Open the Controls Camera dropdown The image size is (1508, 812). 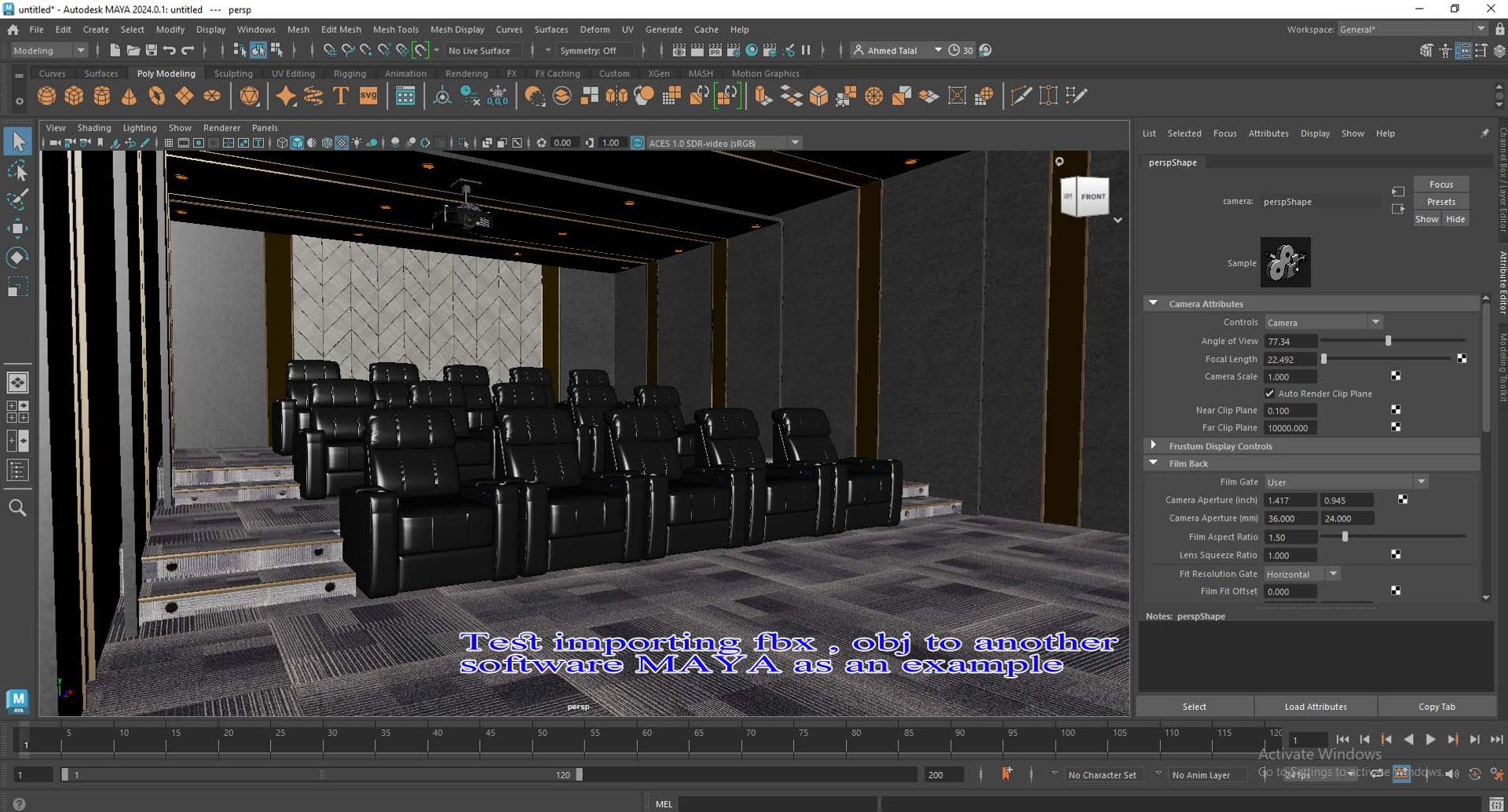[x=1323, y=322]
